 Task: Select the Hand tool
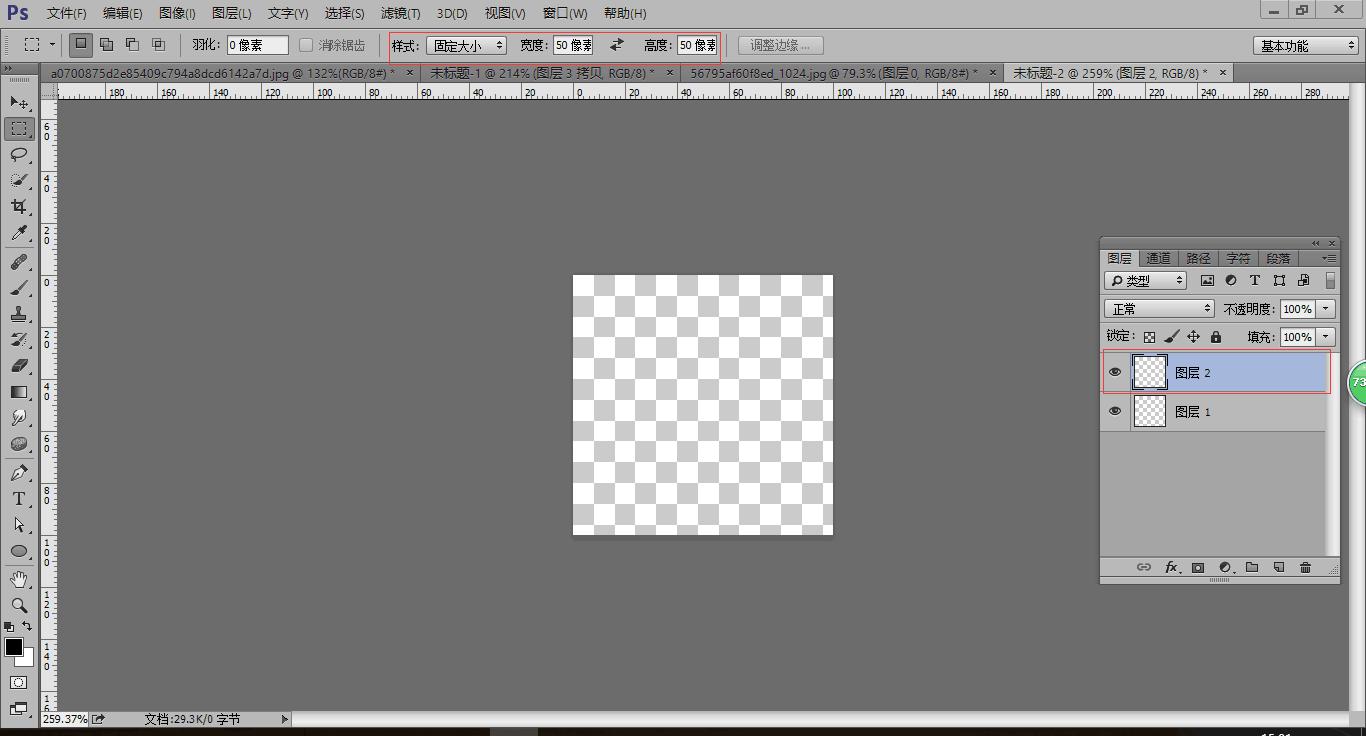click(19, 579)
